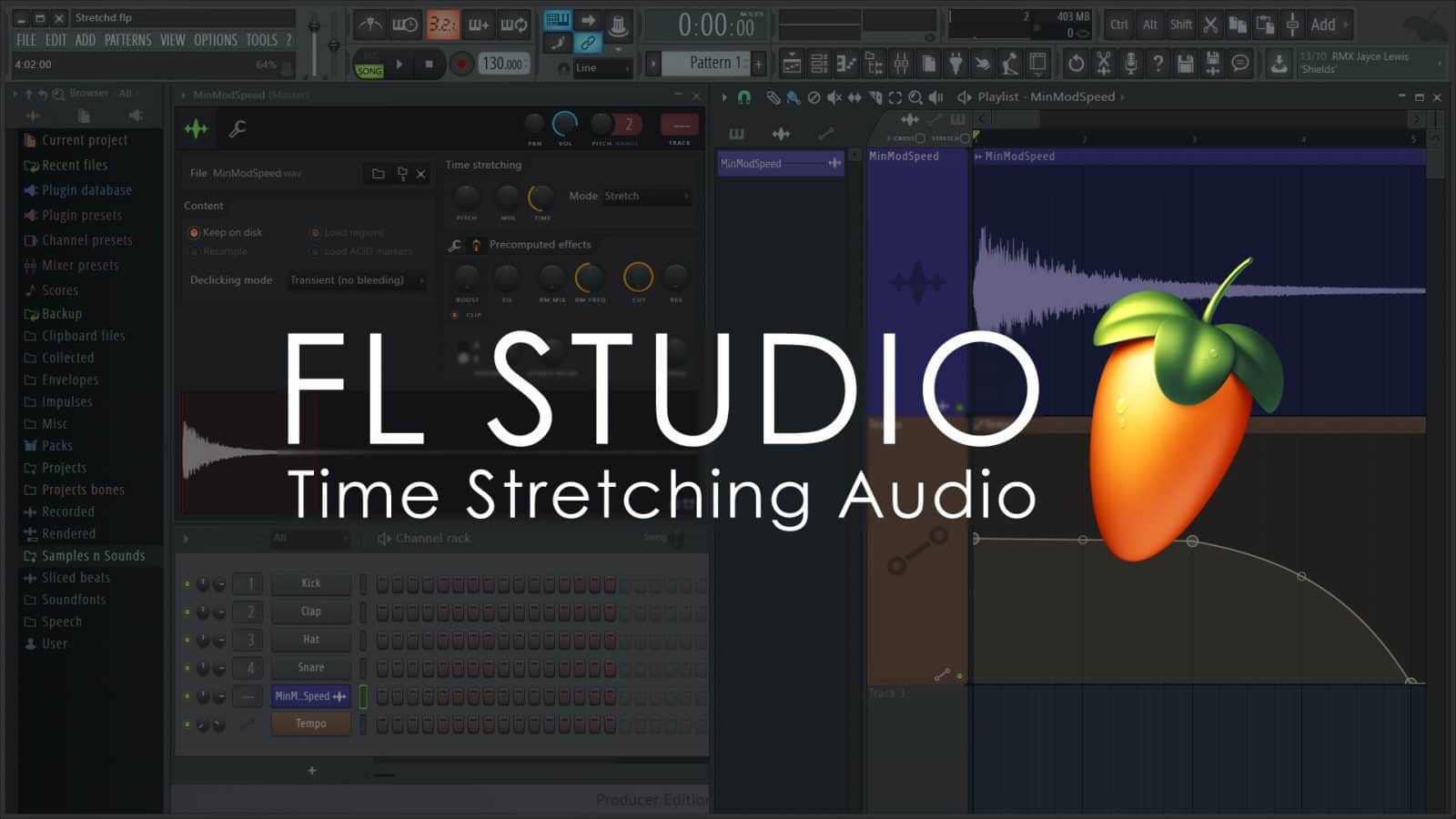Select the Load regions option
The image size is (1456, 819).
click(x=347, y=232)
